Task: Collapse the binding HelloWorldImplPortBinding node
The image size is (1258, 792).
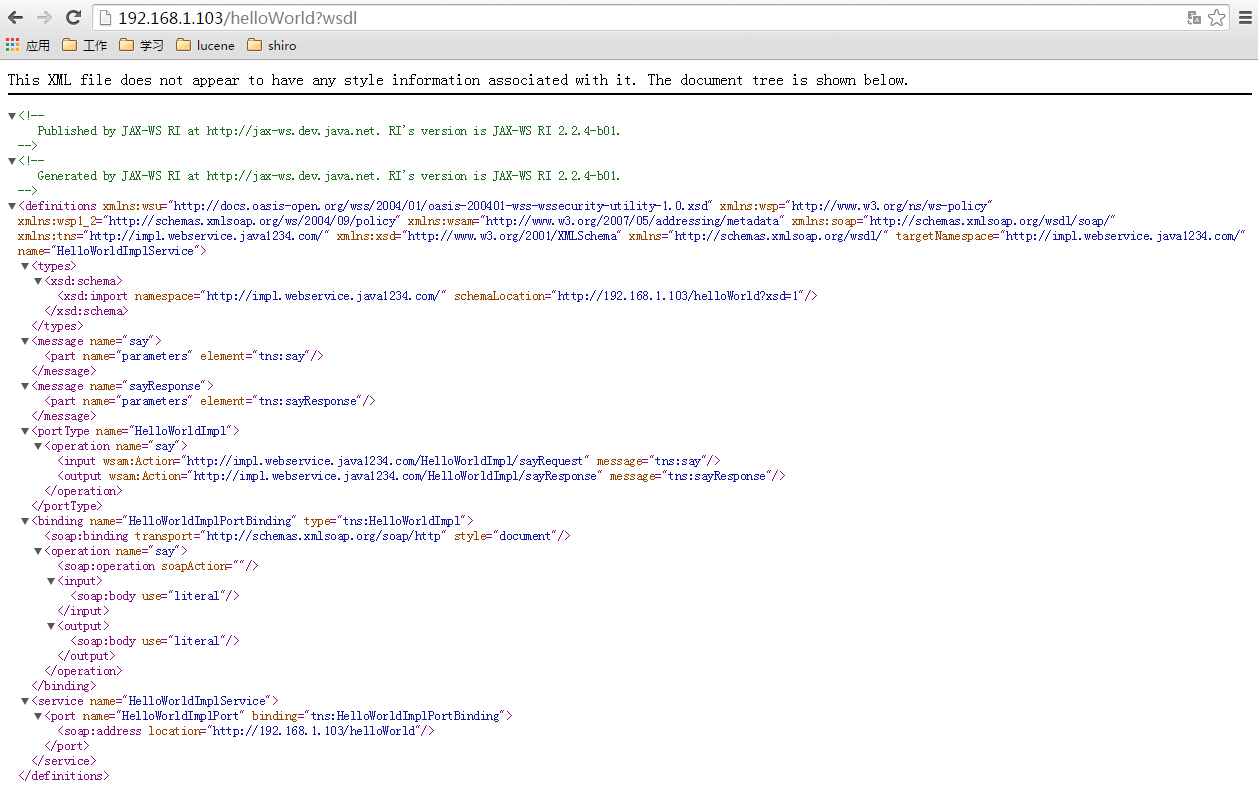Action: [x=25, y=521]
